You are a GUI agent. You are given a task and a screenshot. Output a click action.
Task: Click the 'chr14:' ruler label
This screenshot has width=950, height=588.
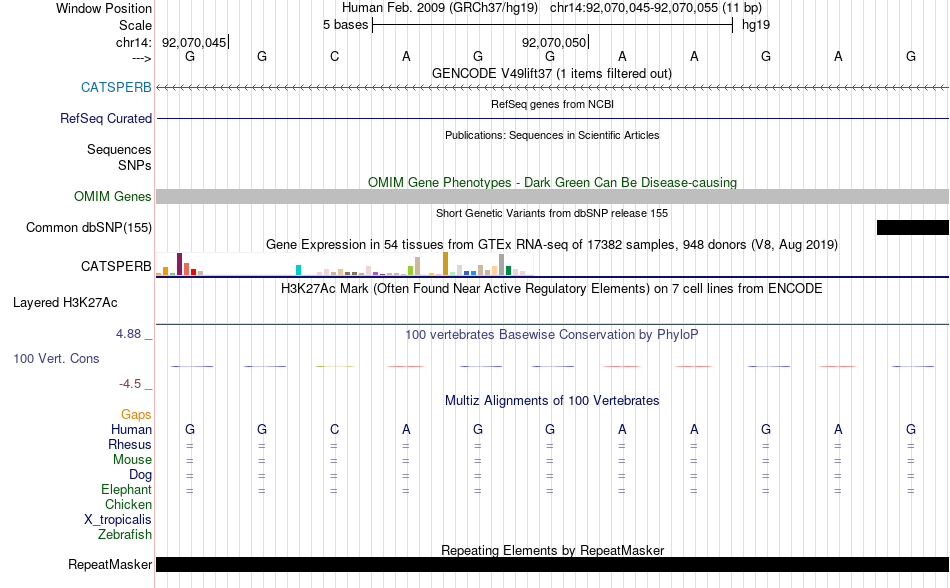point(133,42)
